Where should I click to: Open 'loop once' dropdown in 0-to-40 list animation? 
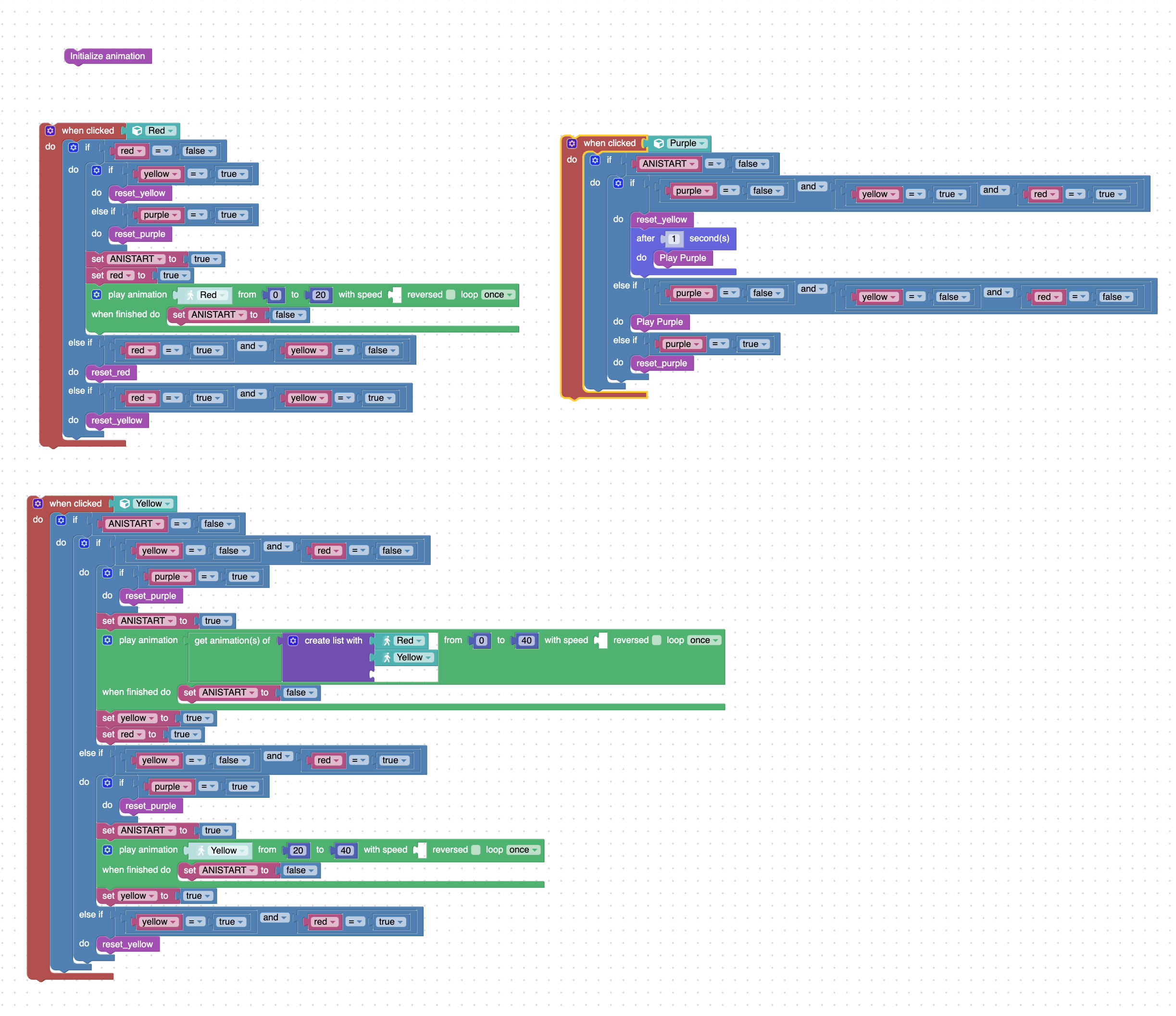point(704,640)
